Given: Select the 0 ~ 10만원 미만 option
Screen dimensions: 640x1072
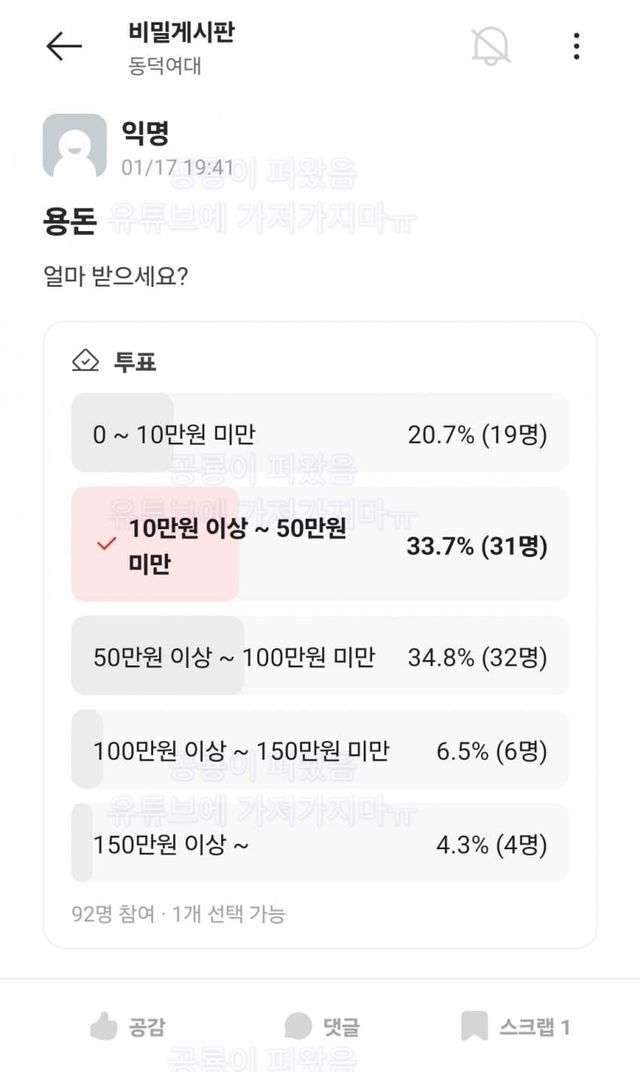Looking at the screenshot, I should (320, 434).
